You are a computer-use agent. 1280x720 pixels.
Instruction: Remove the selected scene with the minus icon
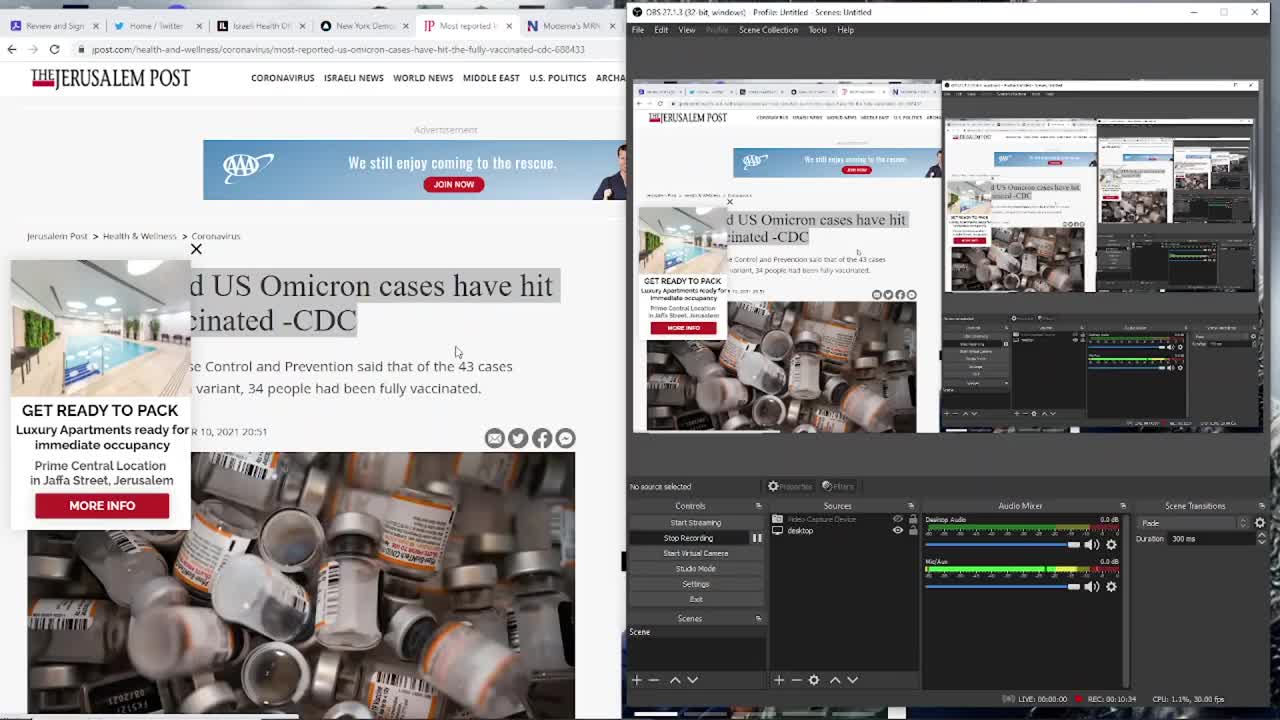click(654, 680)
